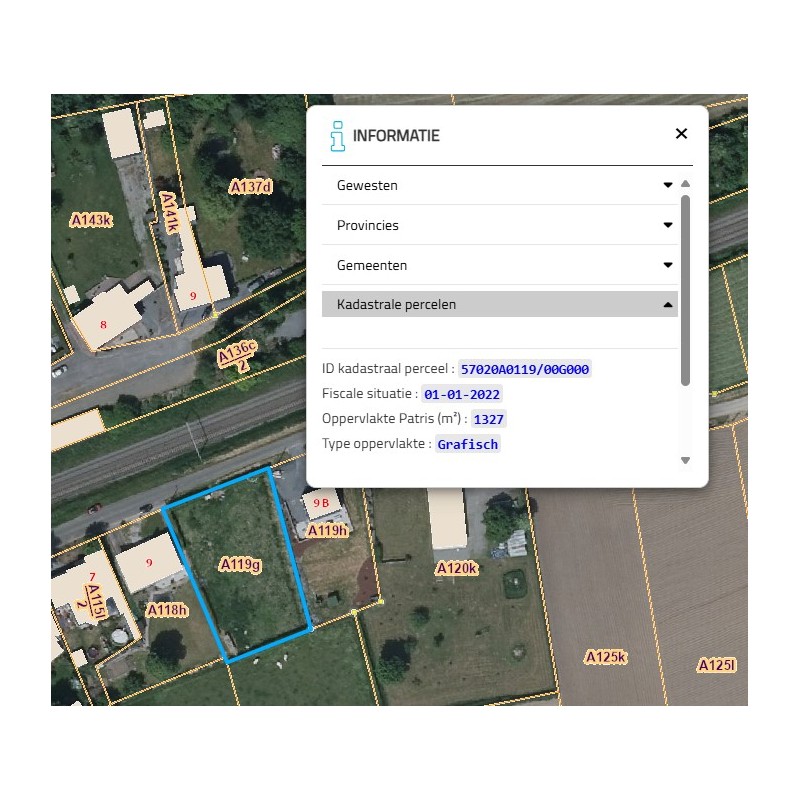Click the panel scrollbar thumb
Viewport: 800px width, 800px height.
[685, 290]
